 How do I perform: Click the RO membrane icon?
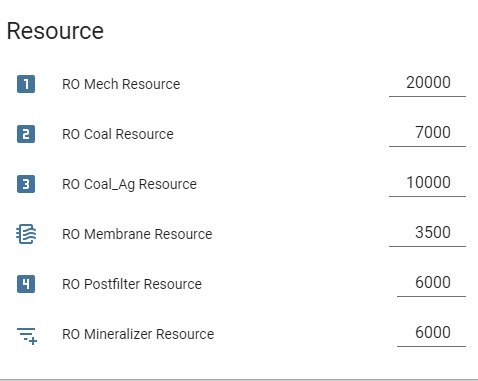[x=26, y=234]
